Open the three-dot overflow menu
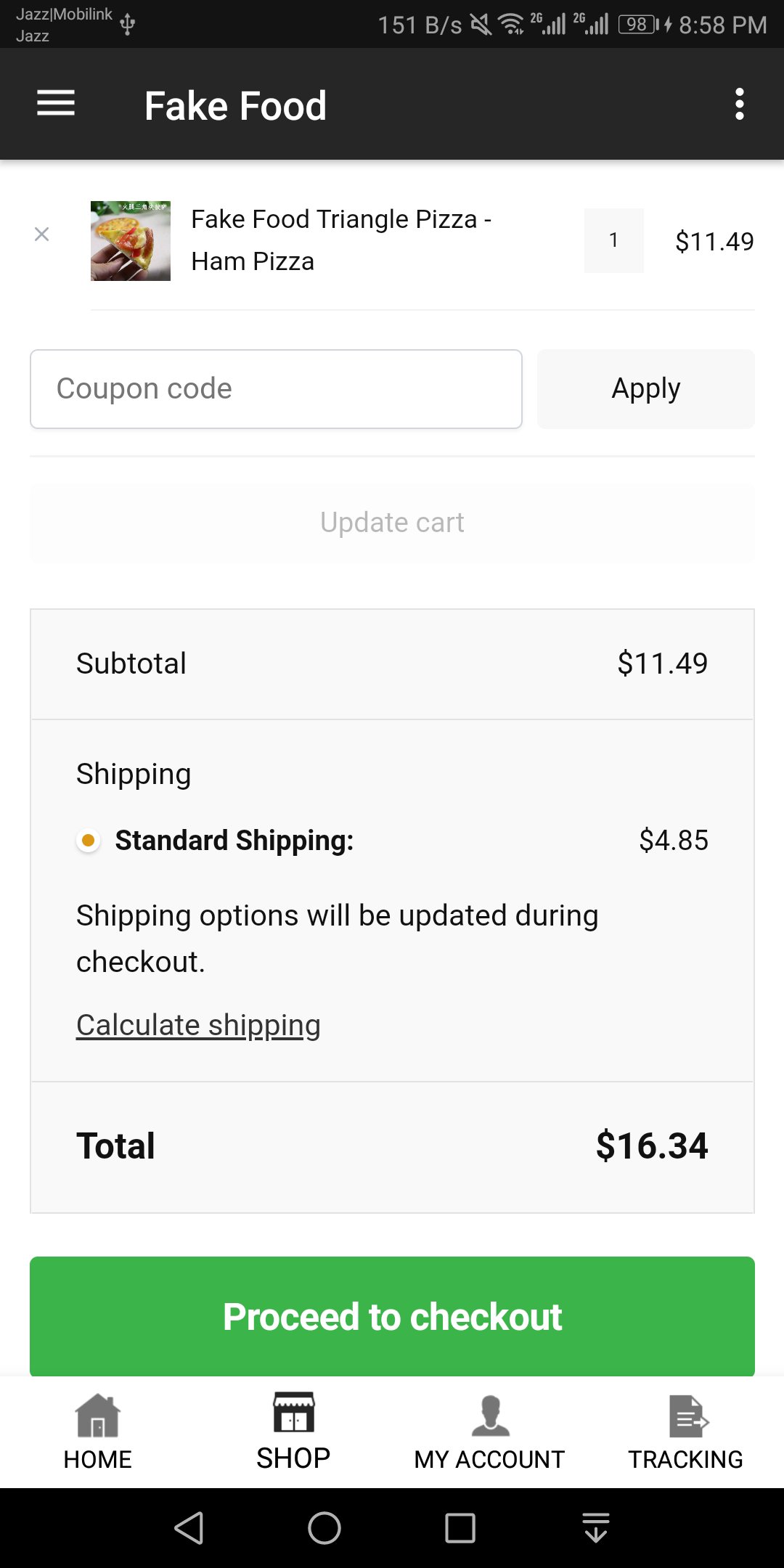The width and height of the screenshot is (784, 1568). pos(739,104)
